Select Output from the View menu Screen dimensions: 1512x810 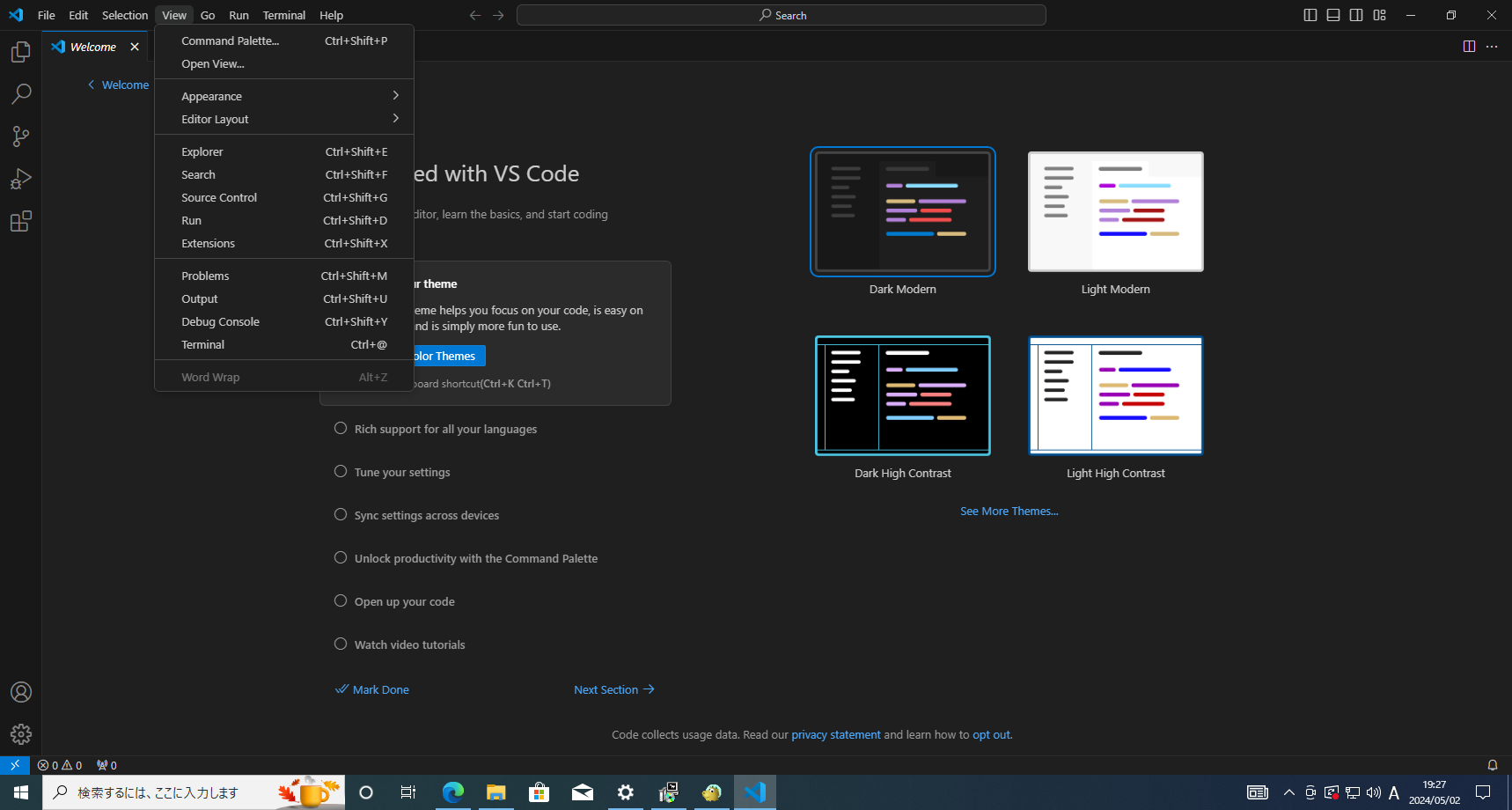click(199, 298)
